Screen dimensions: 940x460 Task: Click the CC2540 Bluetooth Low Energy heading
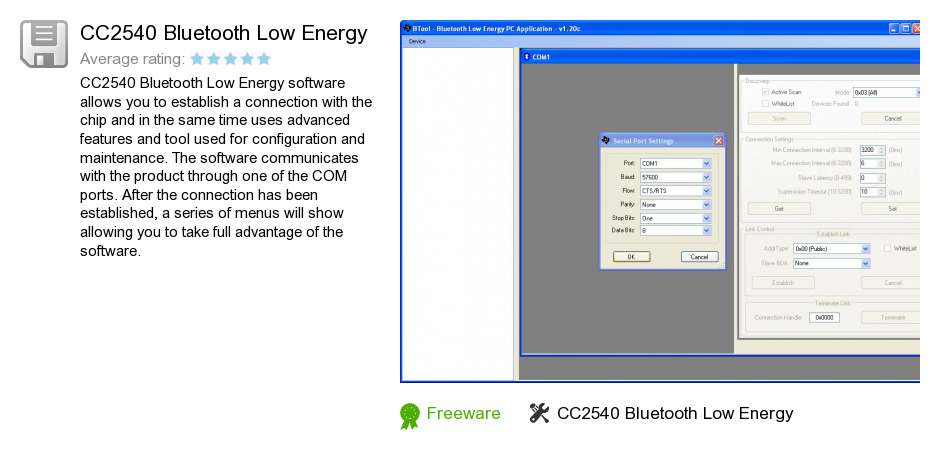[x=224, y=33]
